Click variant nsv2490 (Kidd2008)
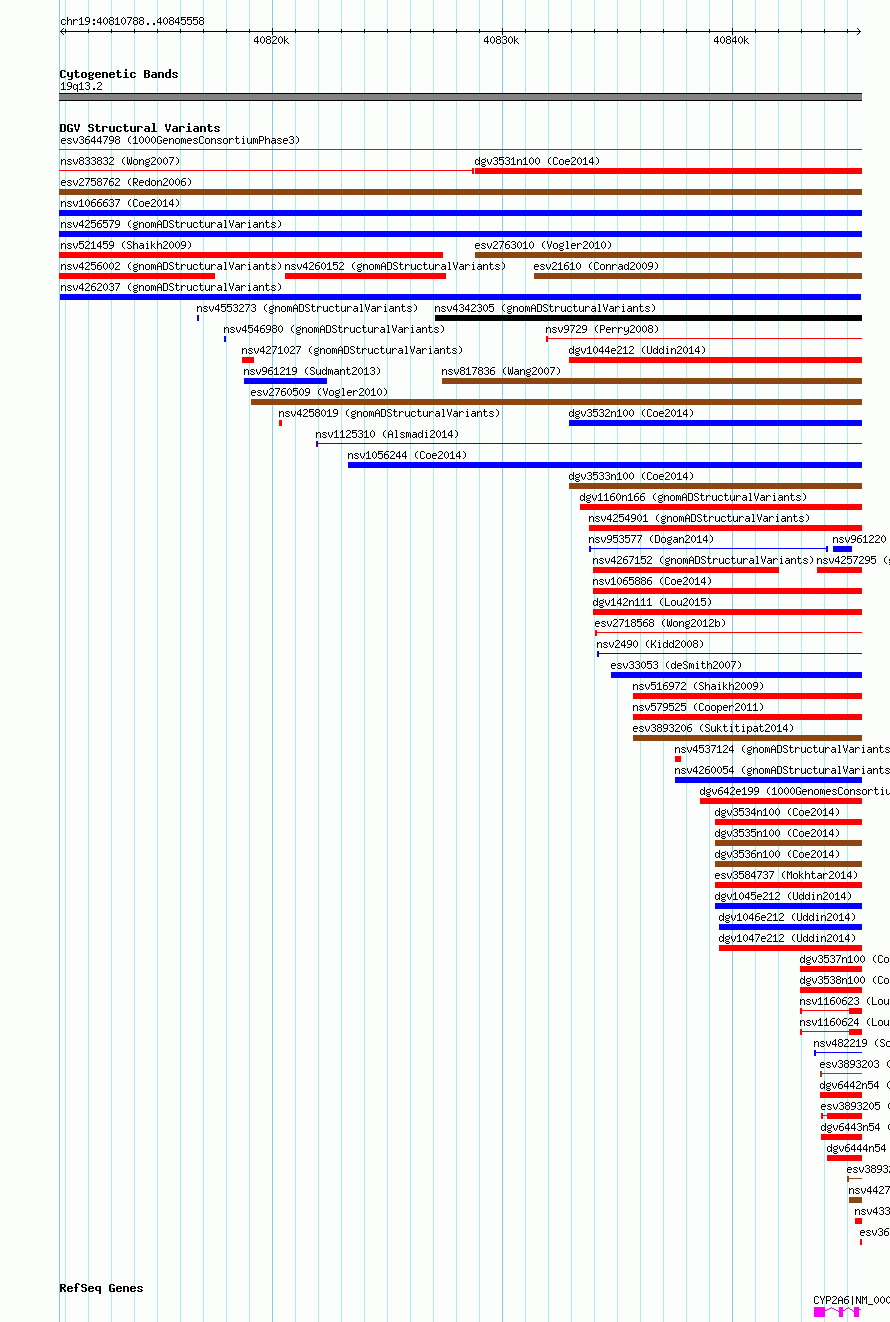Image resolution: width=890 pixels, height=1322 pixels. tap(650, 644)
